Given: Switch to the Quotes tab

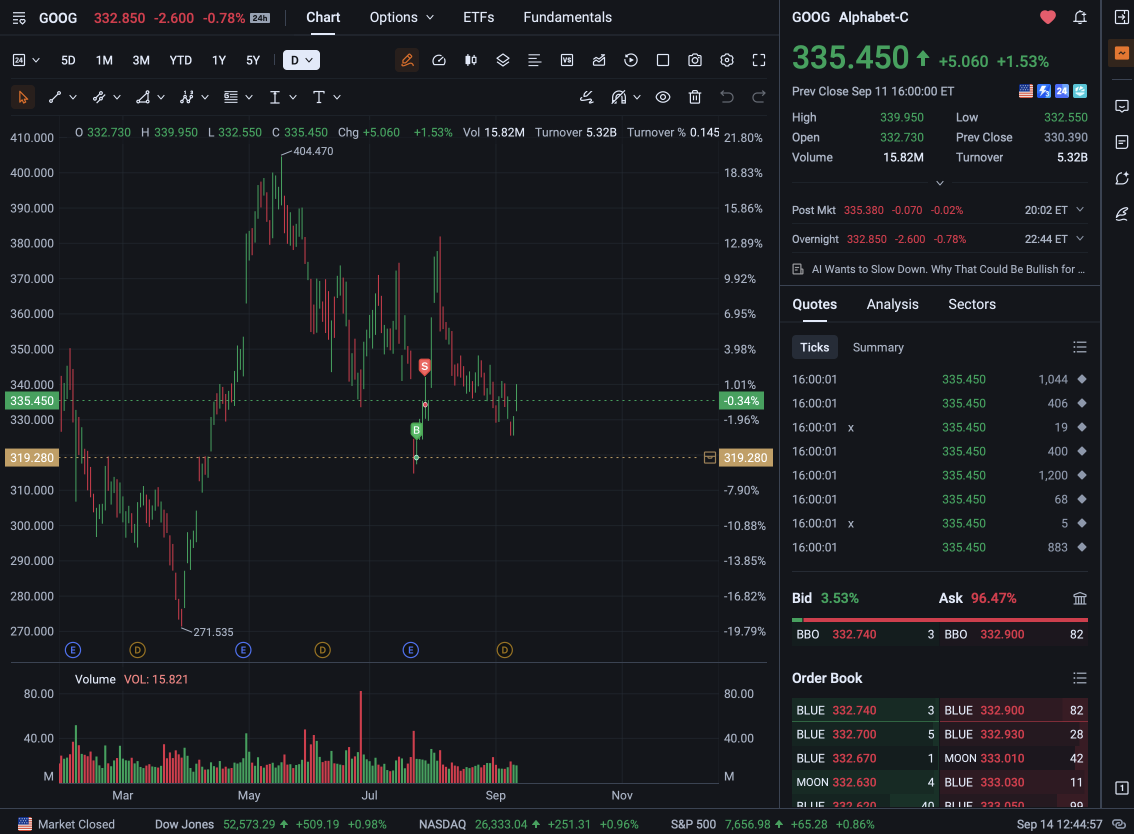Looking at the screenshot, I should (814, 305).
